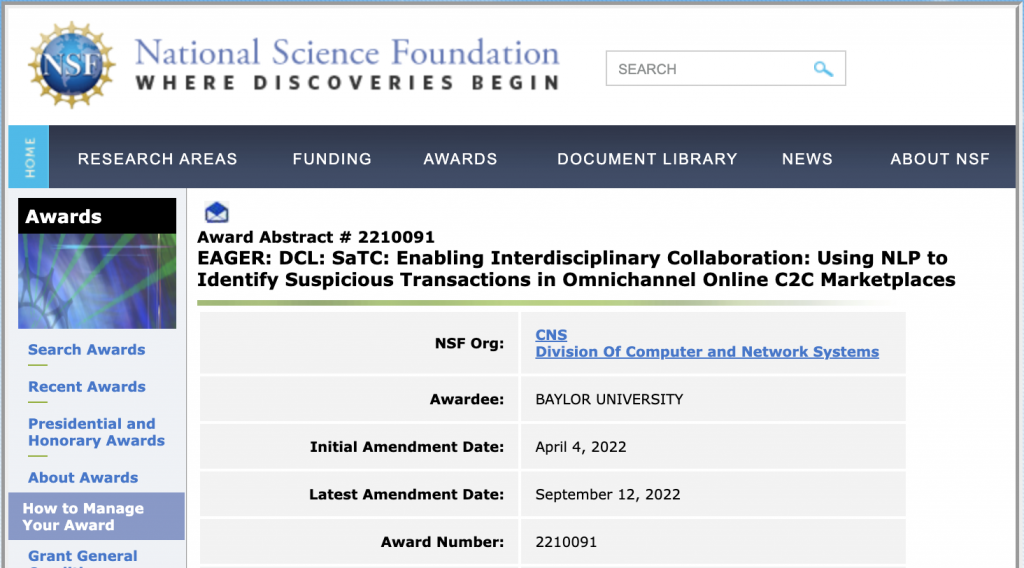
Task: Click the Search Awards sidebar link
Action: [86, 350]
